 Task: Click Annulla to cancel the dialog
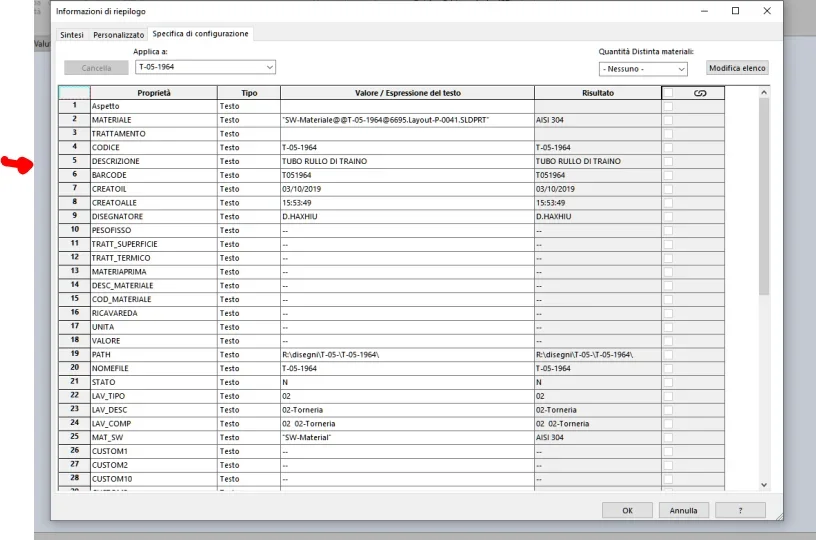point(684,510)
